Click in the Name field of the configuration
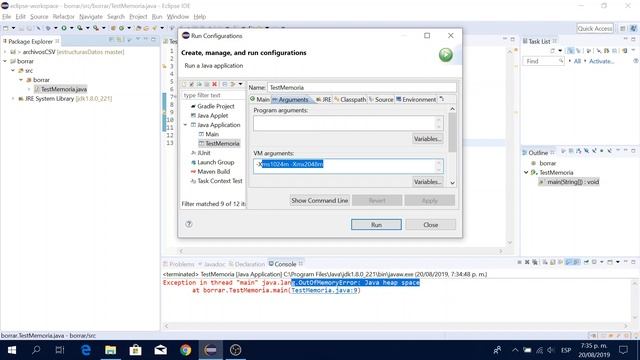Screen dimensions: 640x360 tap(362, 87)
